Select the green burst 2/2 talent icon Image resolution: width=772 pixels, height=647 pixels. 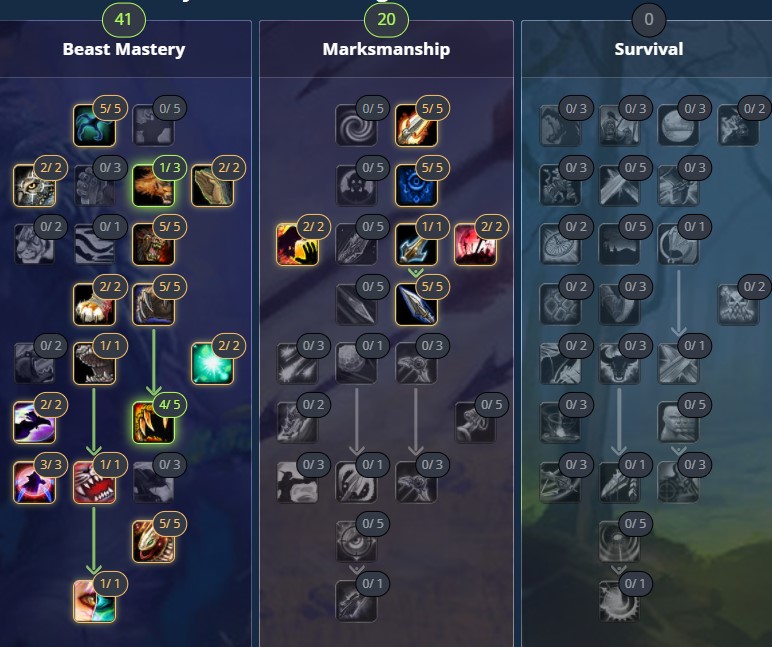tap(212, 363)
